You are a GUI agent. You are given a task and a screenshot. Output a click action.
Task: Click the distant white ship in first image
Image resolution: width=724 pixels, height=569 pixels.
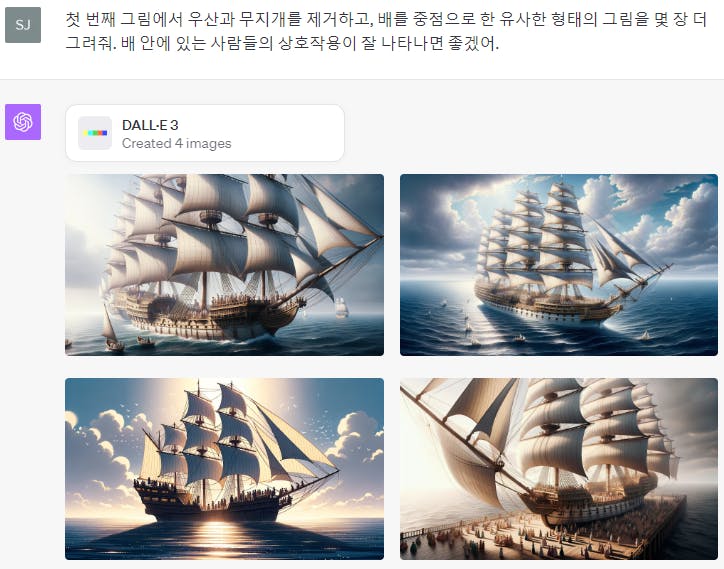click(341, 307)
